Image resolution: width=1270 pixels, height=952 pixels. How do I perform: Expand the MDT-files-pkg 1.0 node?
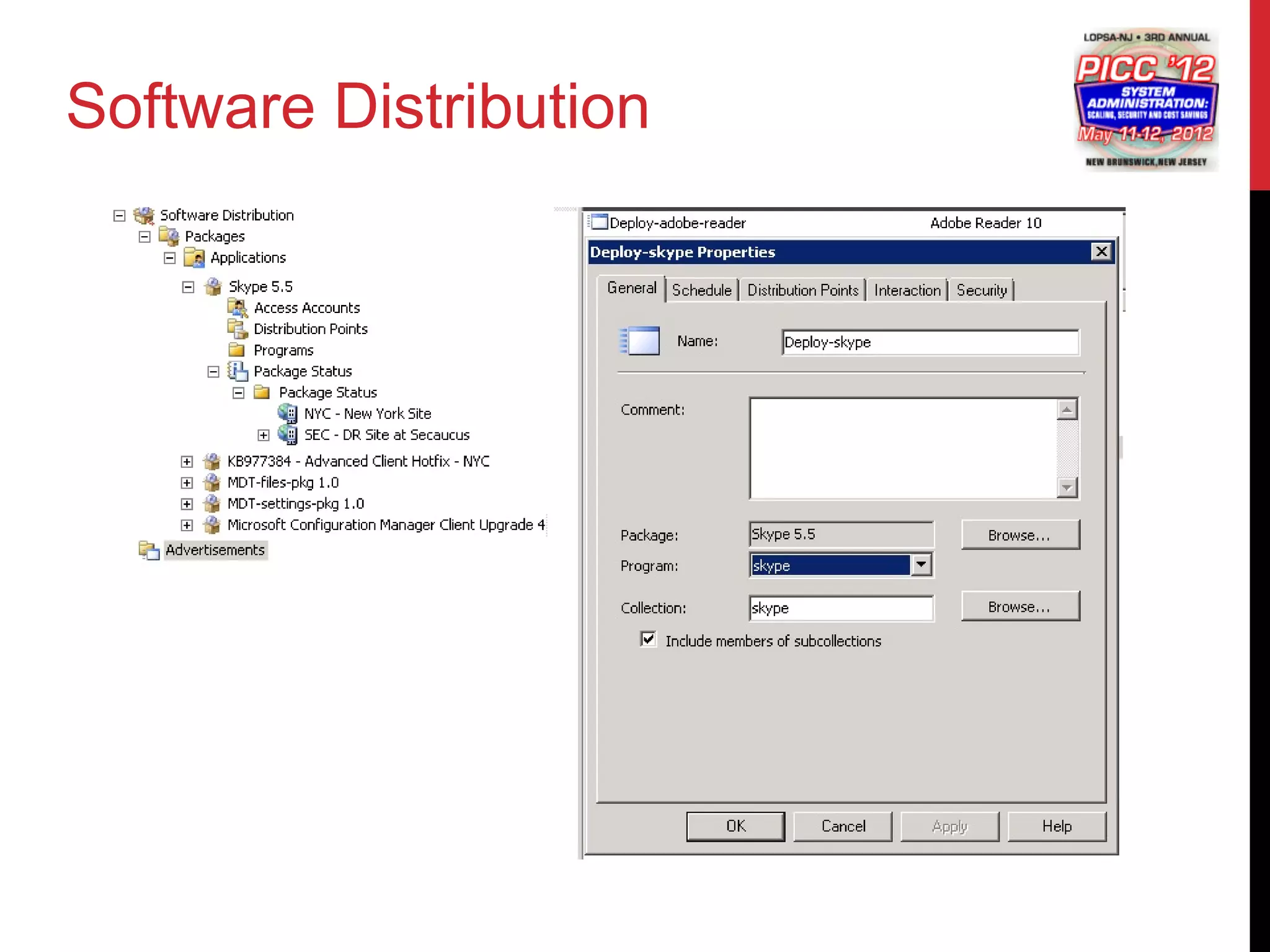[x=187, y=483]
